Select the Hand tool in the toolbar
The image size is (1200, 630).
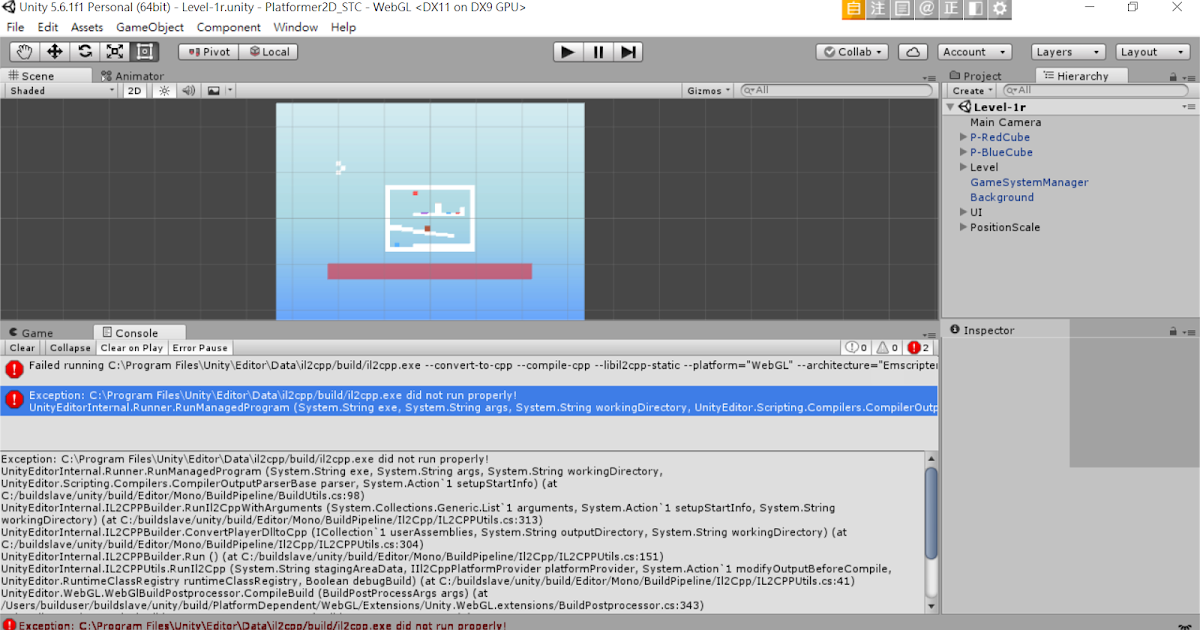click(23, 51)
